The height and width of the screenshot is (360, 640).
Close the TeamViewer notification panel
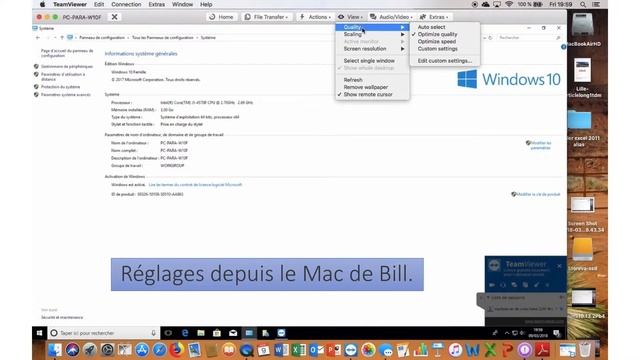[559, 266]
